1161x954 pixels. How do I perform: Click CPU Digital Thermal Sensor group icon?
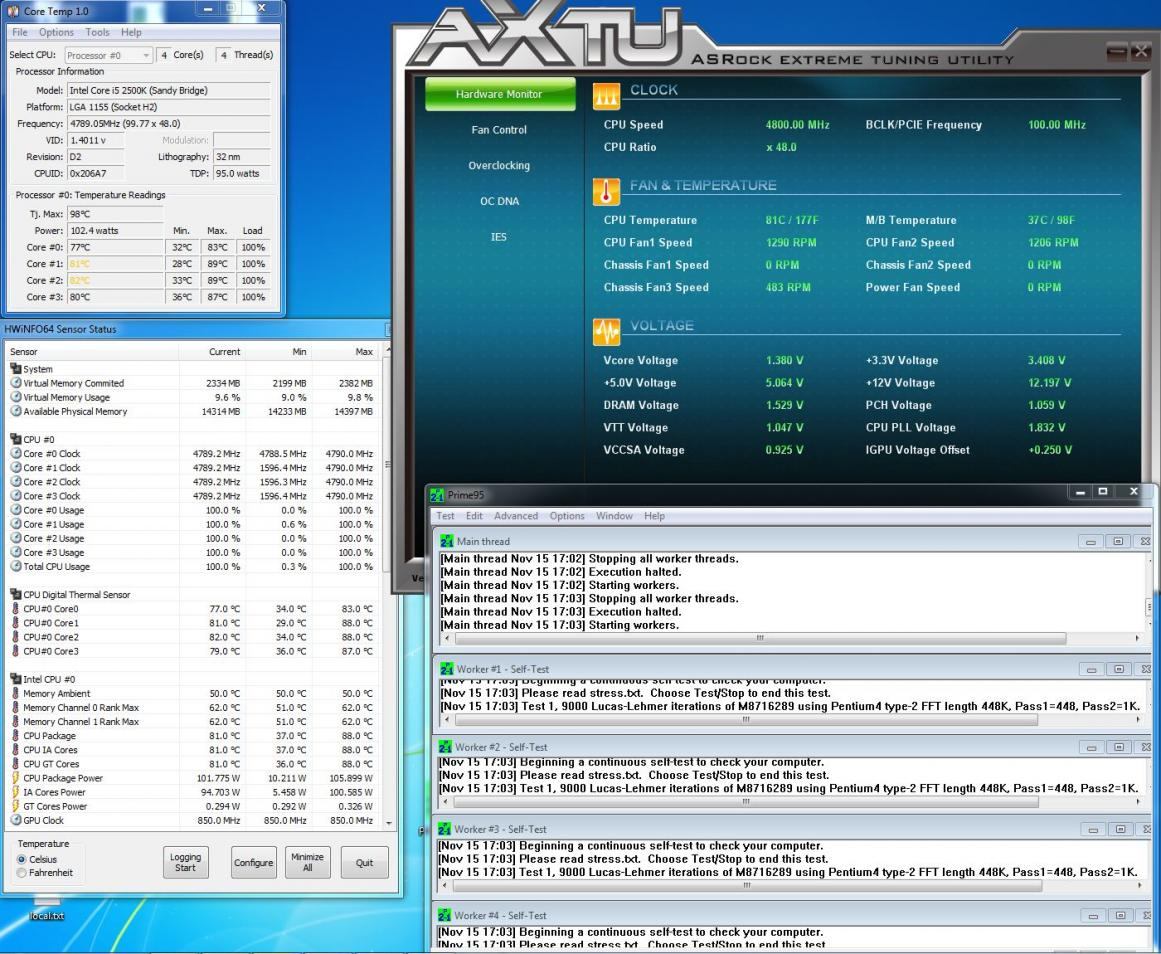[x=15, y=594]
